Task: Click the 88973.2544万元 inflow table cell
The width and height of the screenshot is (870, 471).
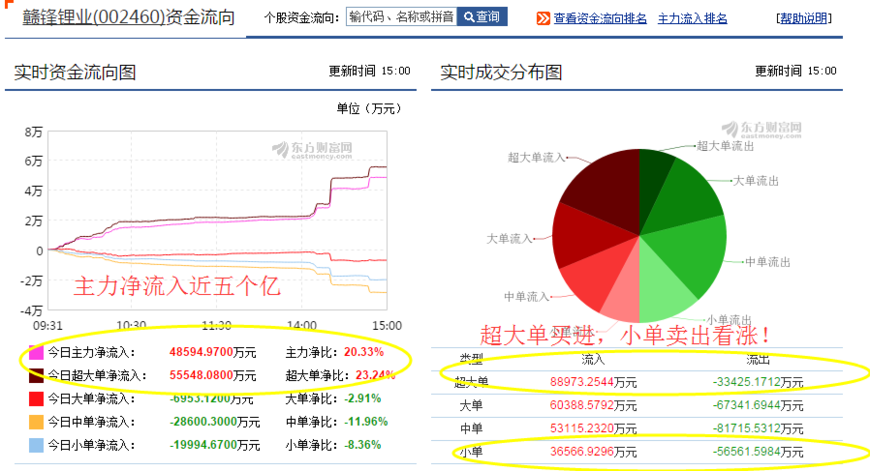Action: tap(593, 382)
